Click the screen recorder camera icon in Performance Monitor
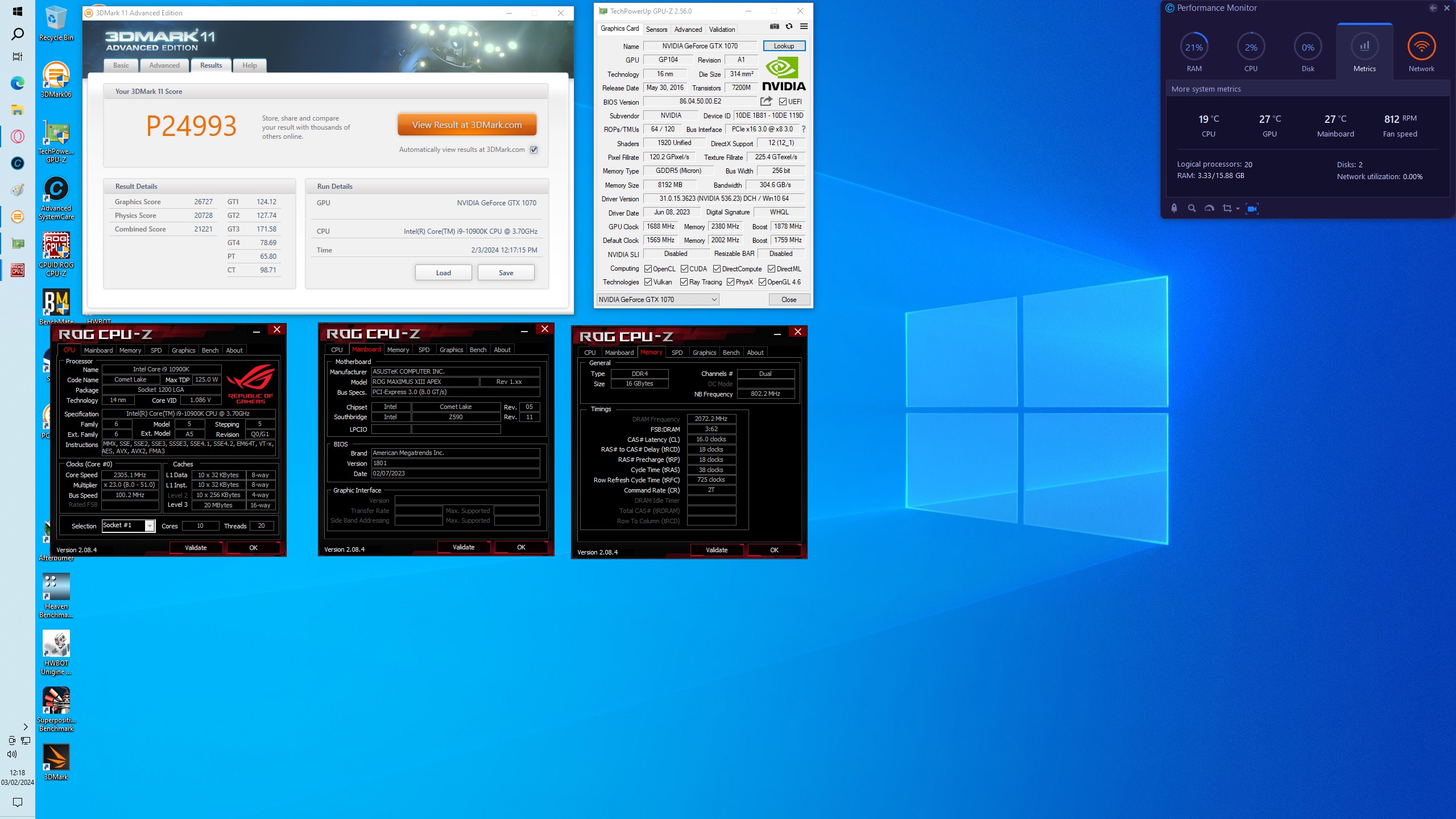 (1252, 208)
